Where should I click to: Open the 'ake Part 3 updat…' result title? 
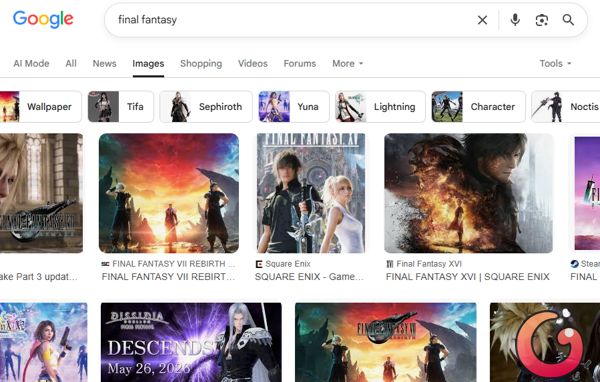[x=39, y=277]
